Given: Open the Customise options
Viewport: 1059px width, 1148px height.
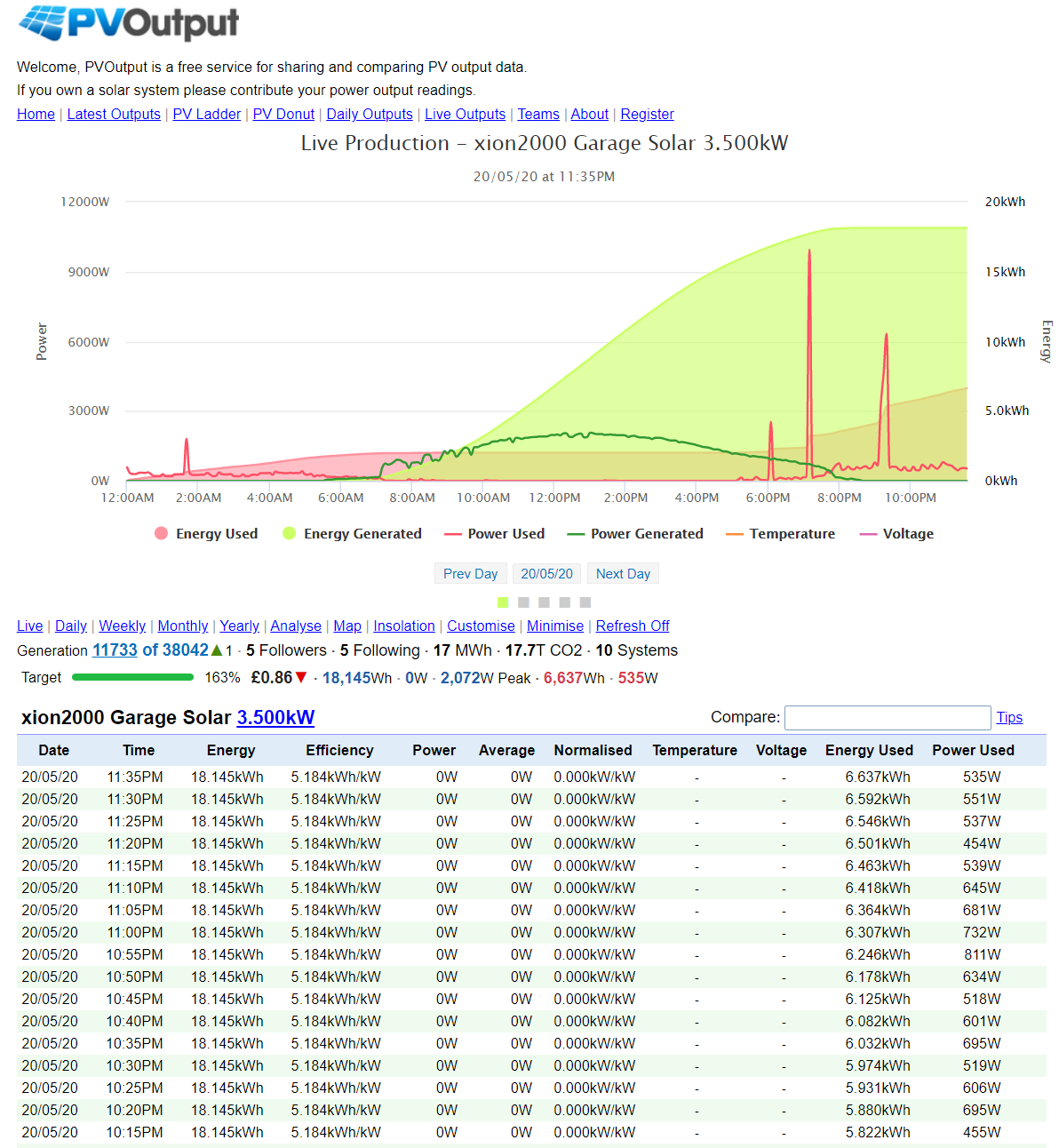Looking at the screenshot, I should click(481, 626).
